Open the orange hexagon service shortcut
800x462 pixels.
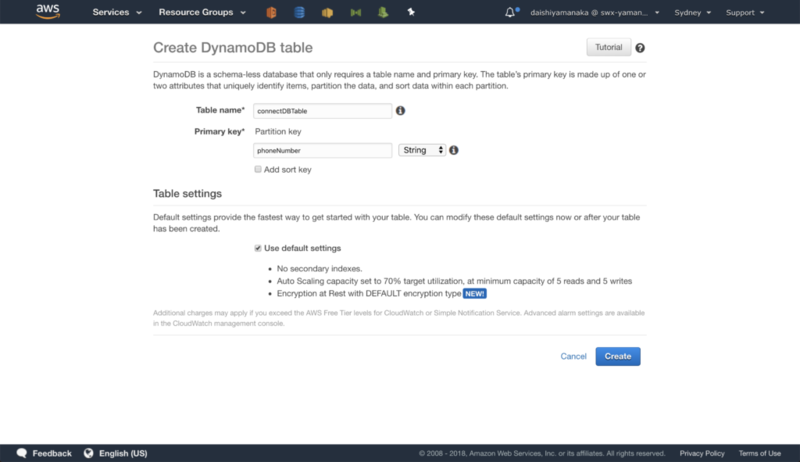click(271, 12)
